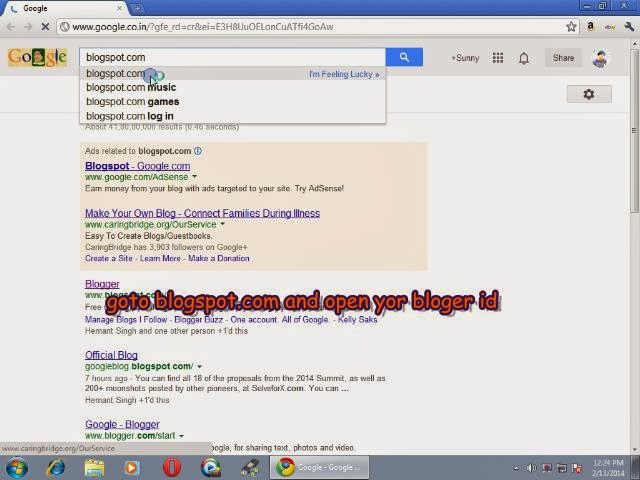The width and height of the screenshot is (640, 480).
Task: Click 'Make a Donation' sublink
Action: pos(219,258)
